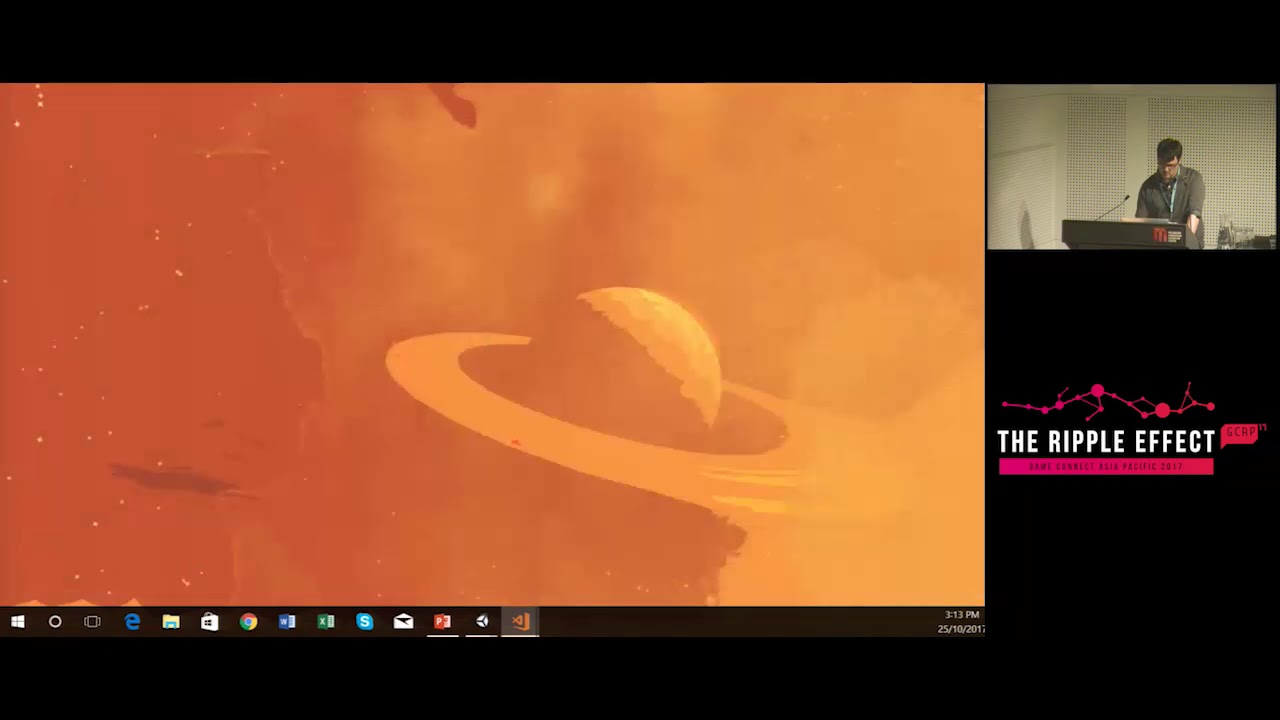This screenshot has width=1280, height=720.
Task: Open Task View in the taskbar
Action: [93, 622]
